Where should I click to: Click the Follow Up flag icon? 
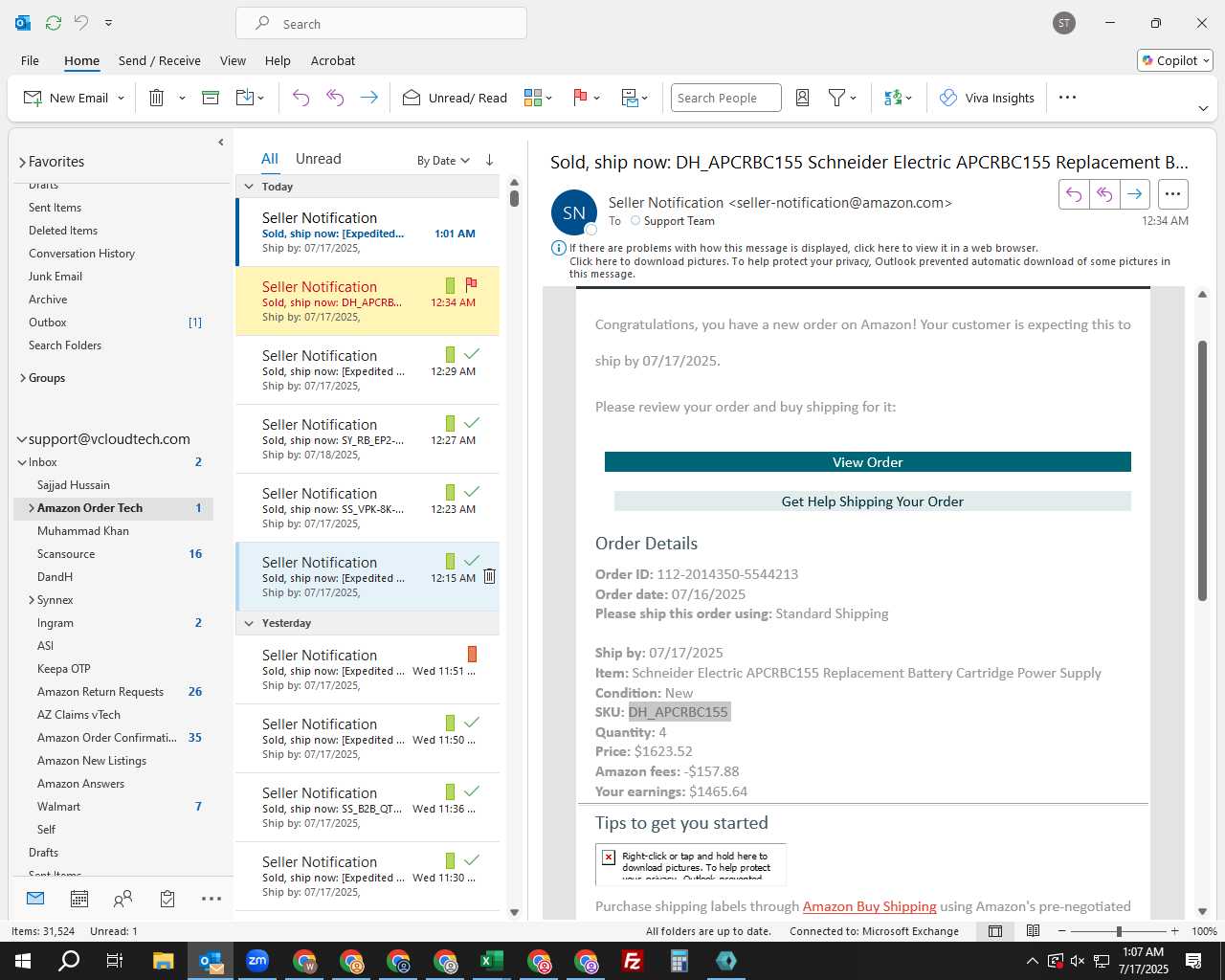click(580, 98)
